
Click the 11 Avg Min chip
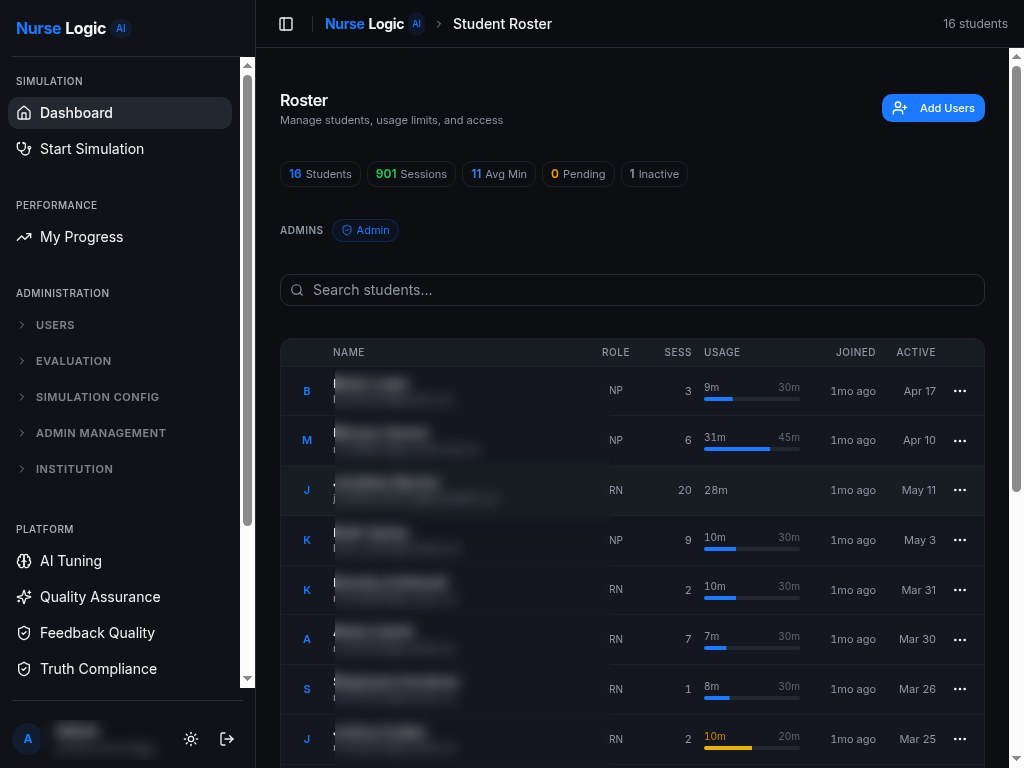point(498,174)
